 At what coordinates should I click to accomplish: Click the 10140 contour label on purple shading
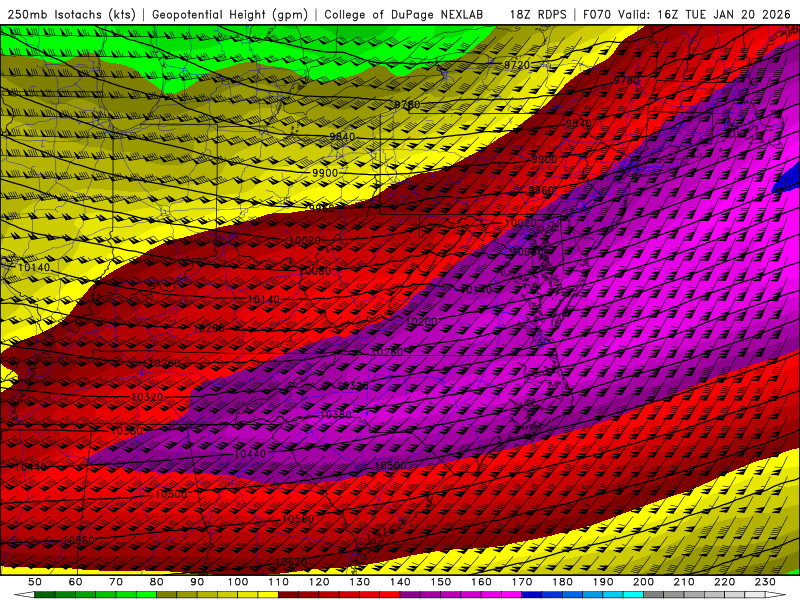pos(477,290)
